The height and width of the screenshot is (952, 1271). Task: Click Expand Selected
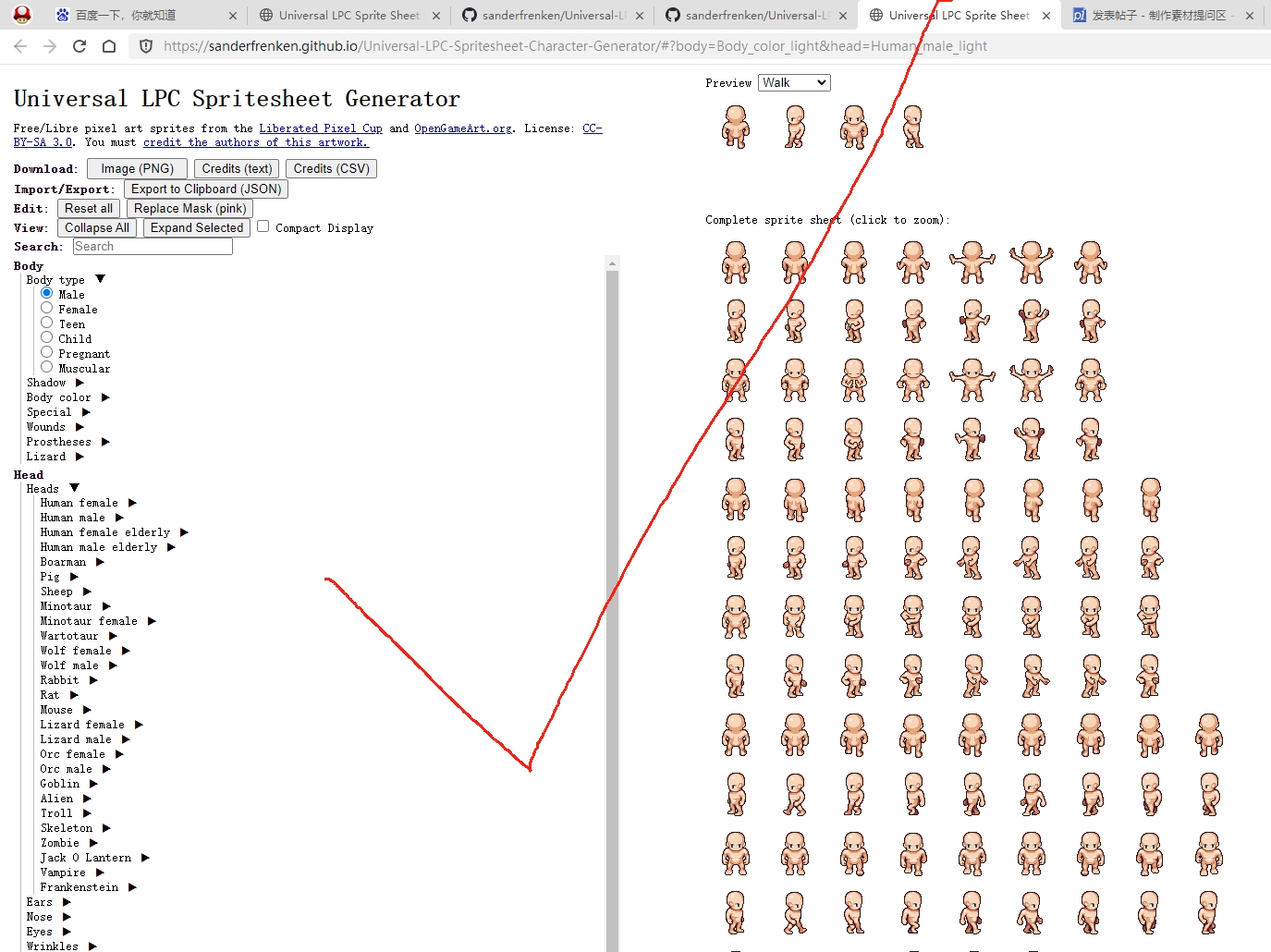coord(197,228)
